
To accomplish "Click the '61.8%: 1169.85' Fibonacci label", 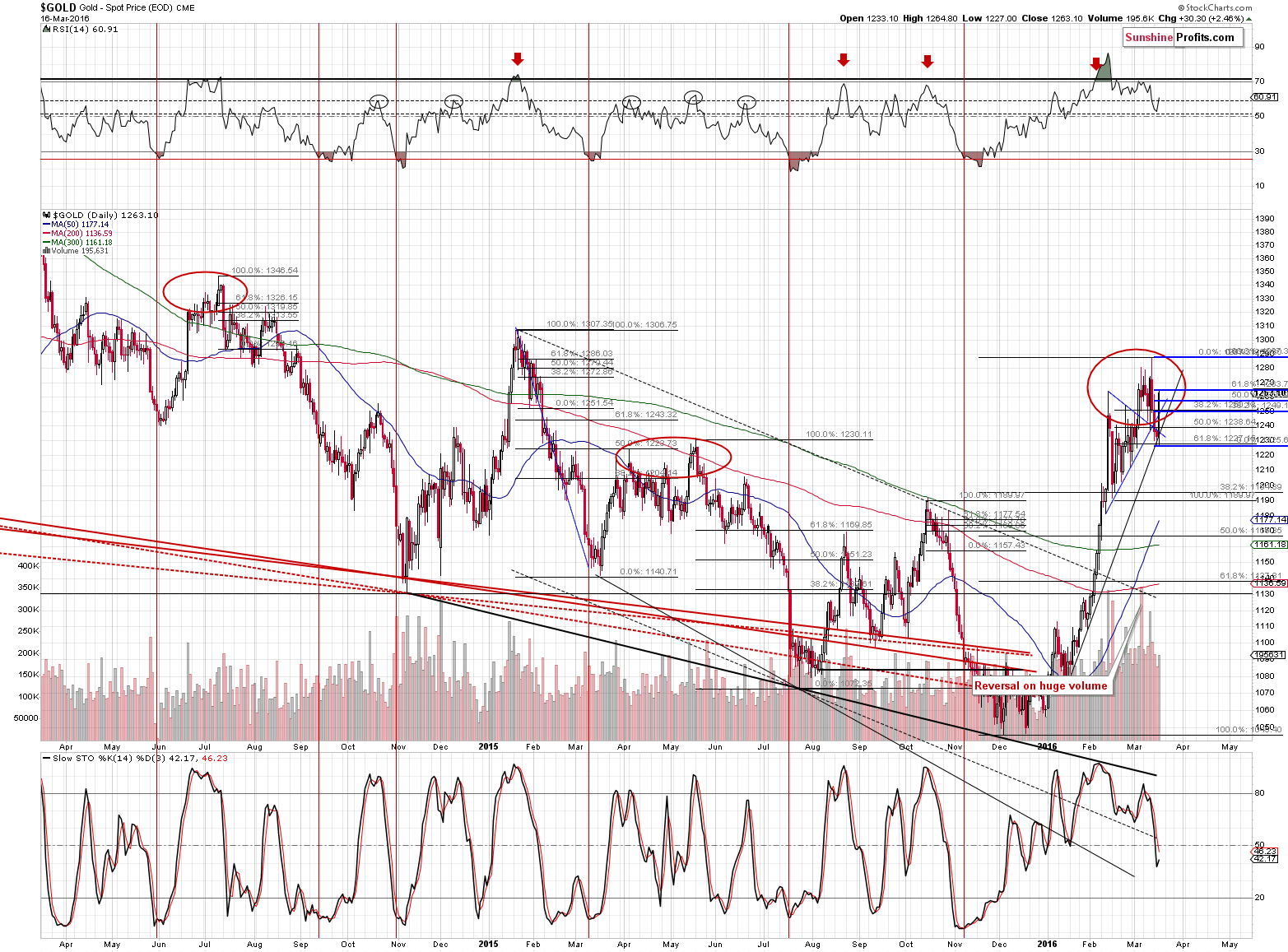I will coord(841,524).
